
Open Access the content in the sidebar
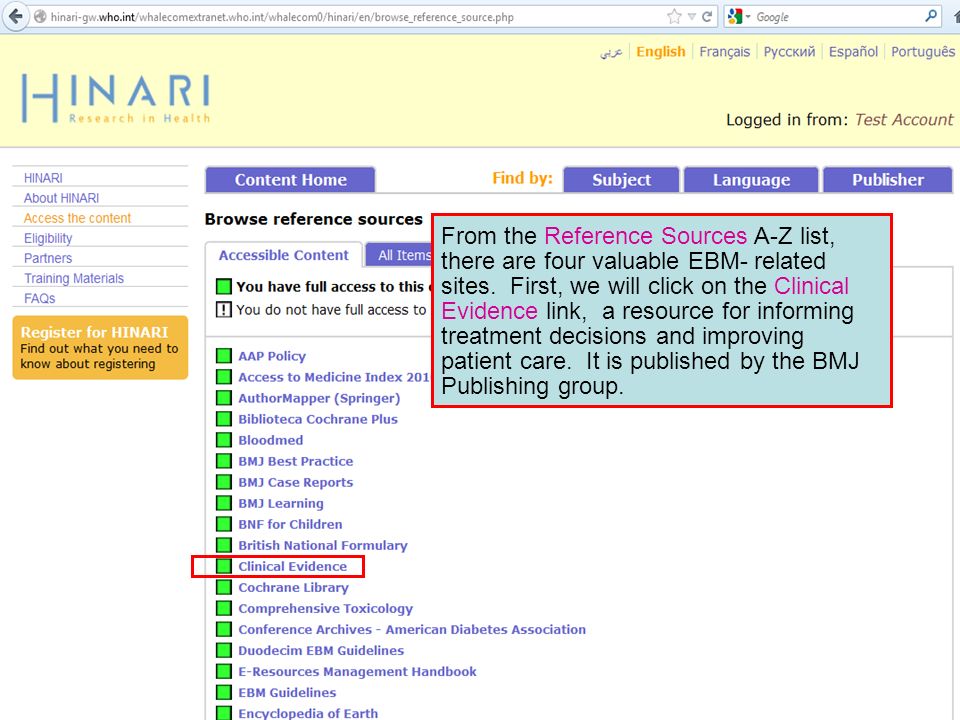(x=77, y=219)
